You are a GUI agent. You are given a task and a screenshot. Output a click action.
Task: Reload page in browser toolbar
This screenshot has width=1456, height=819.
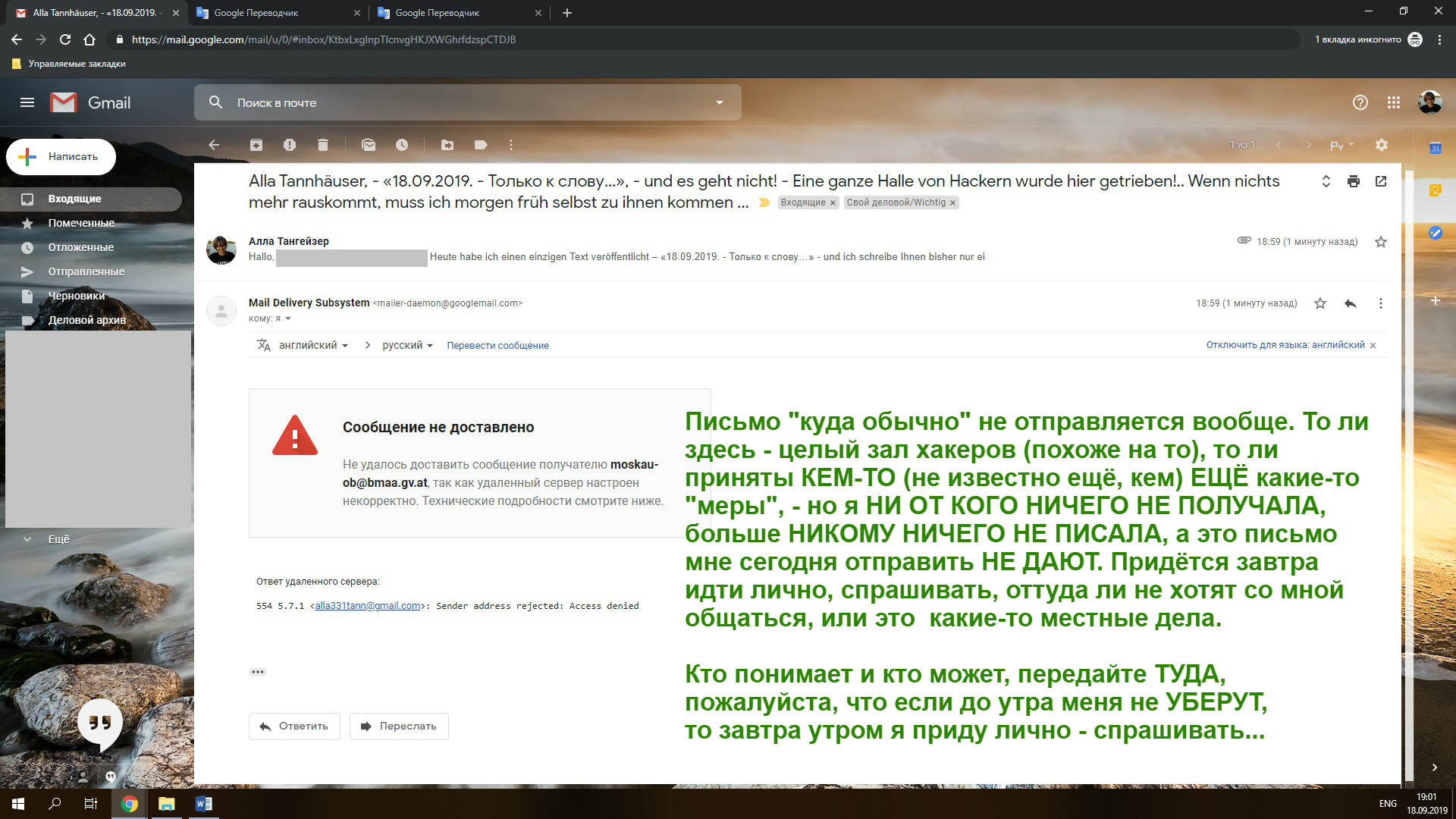click(65, 39)
